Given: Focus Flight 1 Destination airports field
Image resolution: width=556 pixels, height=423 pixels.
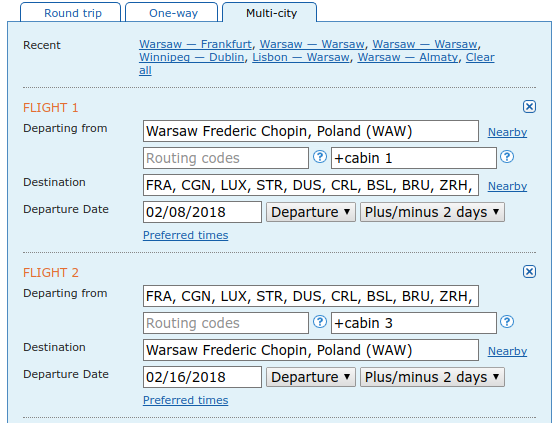Looking at the screenshot, I should tap(311, 185).
